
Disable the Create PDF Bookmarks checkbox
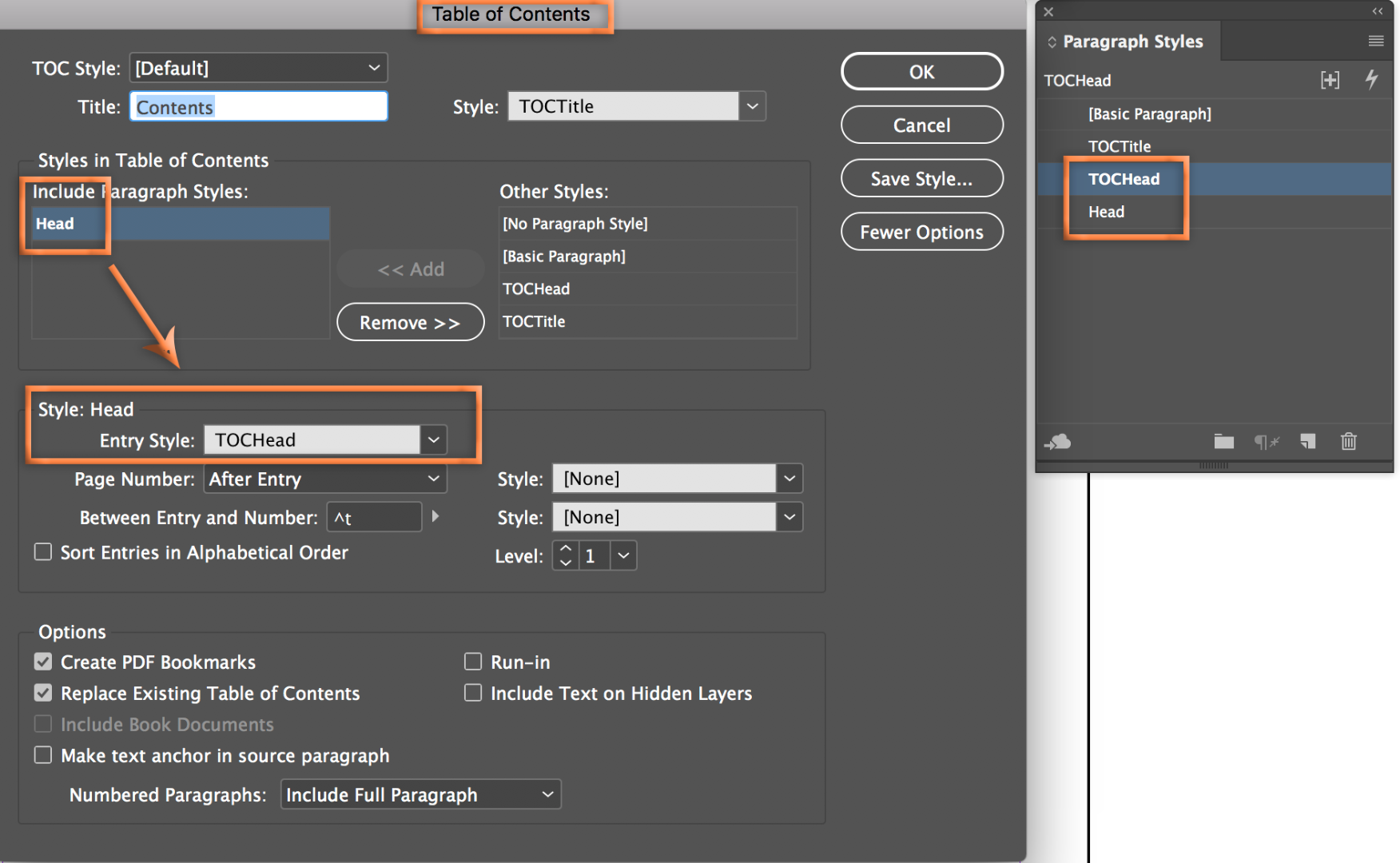tap(43, 662)
